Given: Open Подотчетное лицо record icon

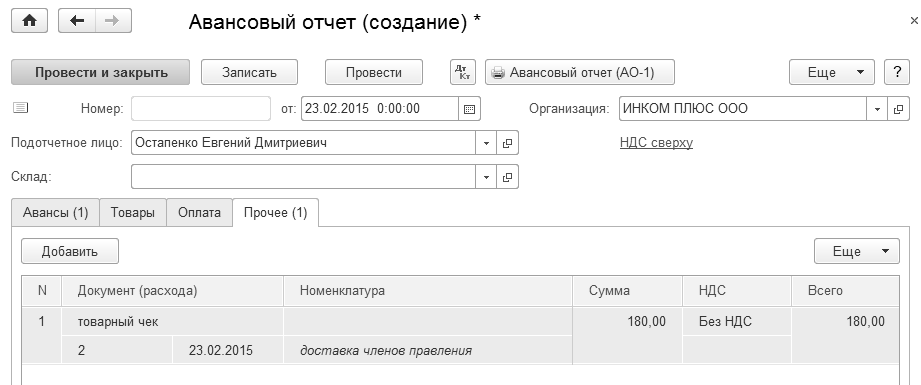Looking at the screenshot, I should click(507, 143).
